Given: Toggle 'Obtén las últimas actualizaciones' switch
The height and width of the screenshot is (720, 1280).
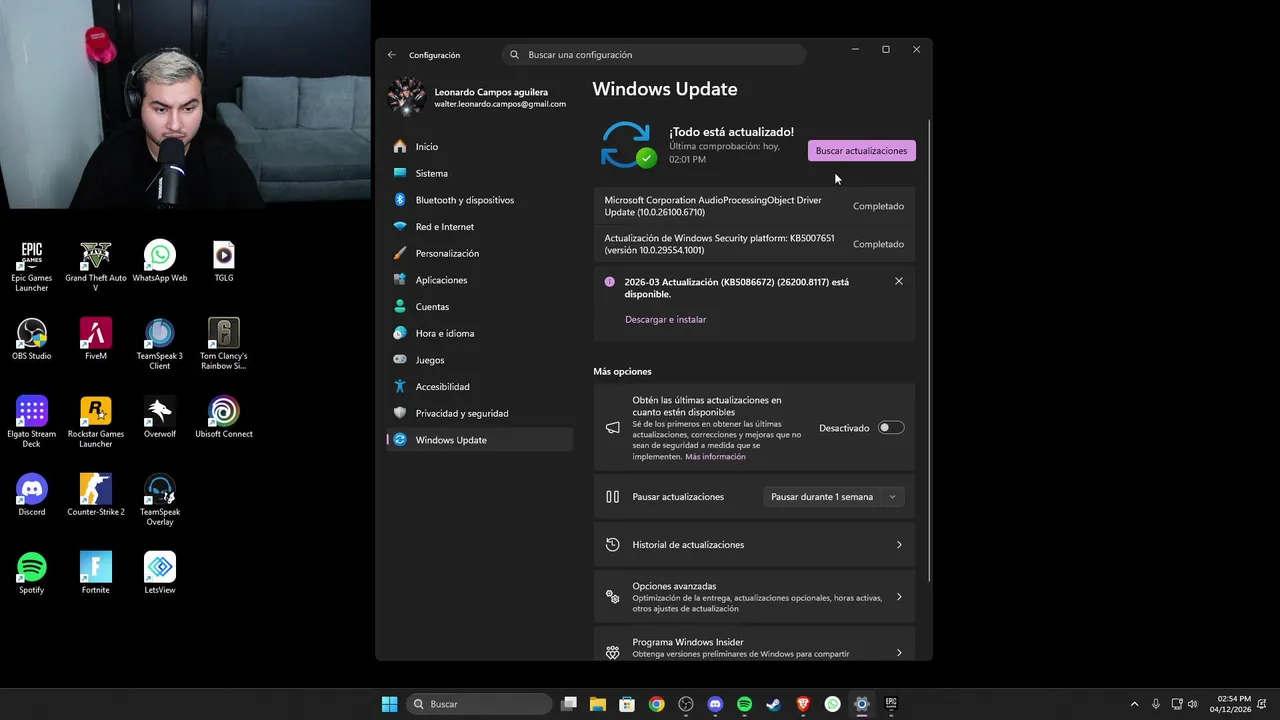Looking at the screenshot, I should 891,428.
